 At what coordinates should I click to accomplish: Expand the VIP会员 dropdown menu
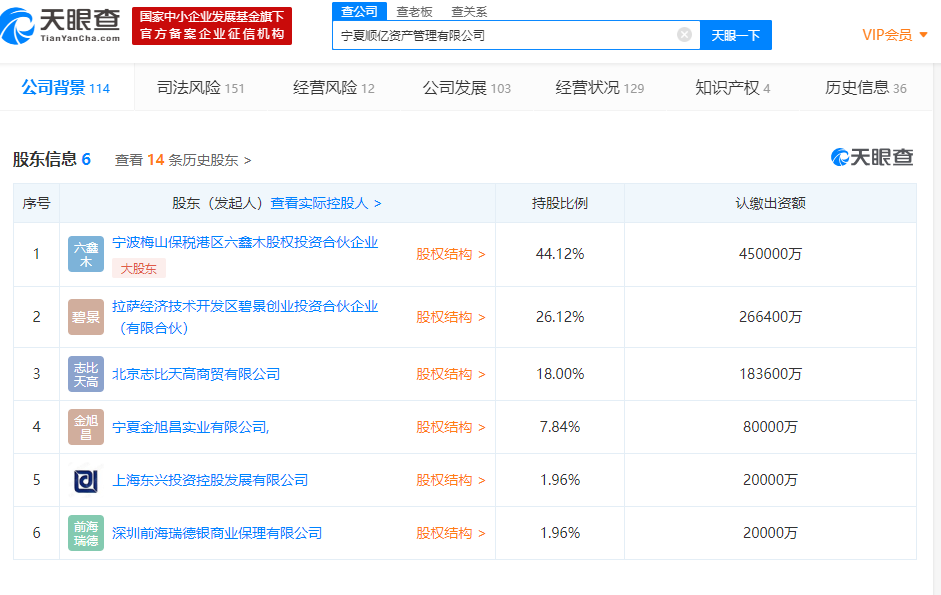point(895,35)
